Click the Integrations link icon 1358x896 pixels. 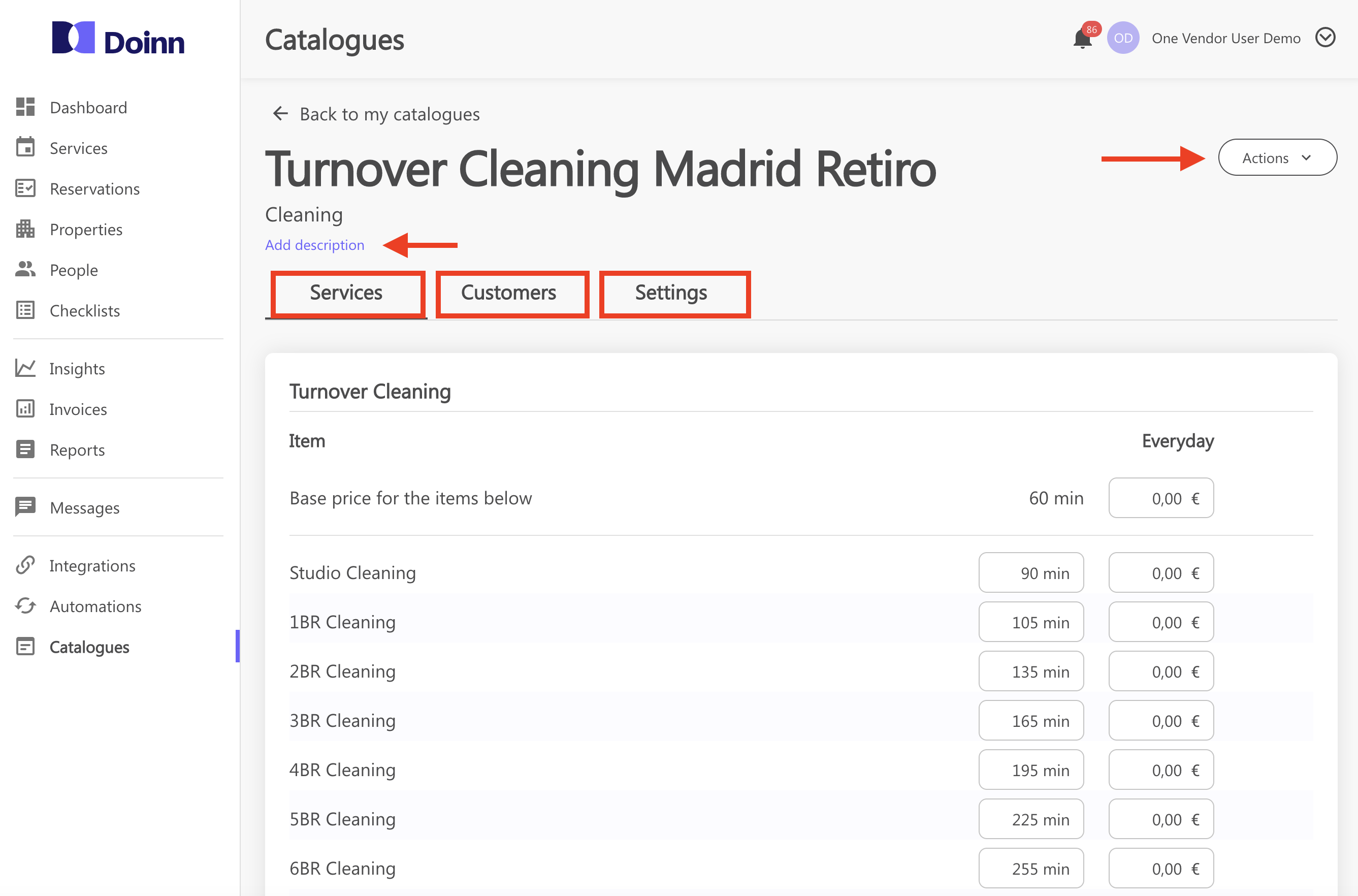click(x=25, y=565)
